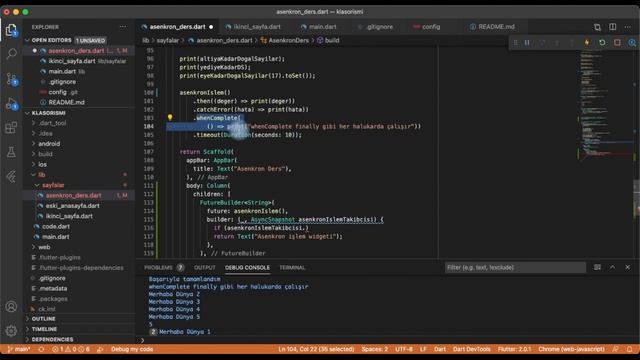Image resolution: width=640 pixels, height=360 pixels.
Task: Click into the debug console filter field
Action: 516,267
